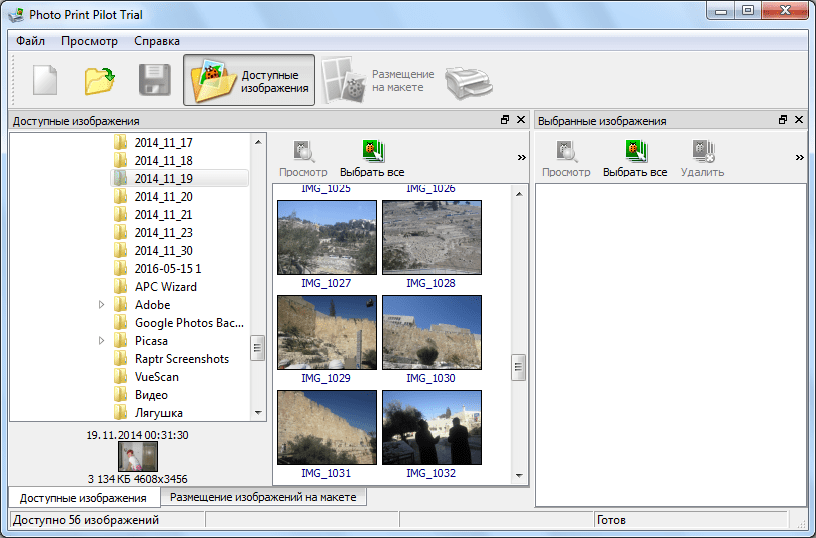Click the New document icon
Viewport: 816px width, 538px height.
46,80
